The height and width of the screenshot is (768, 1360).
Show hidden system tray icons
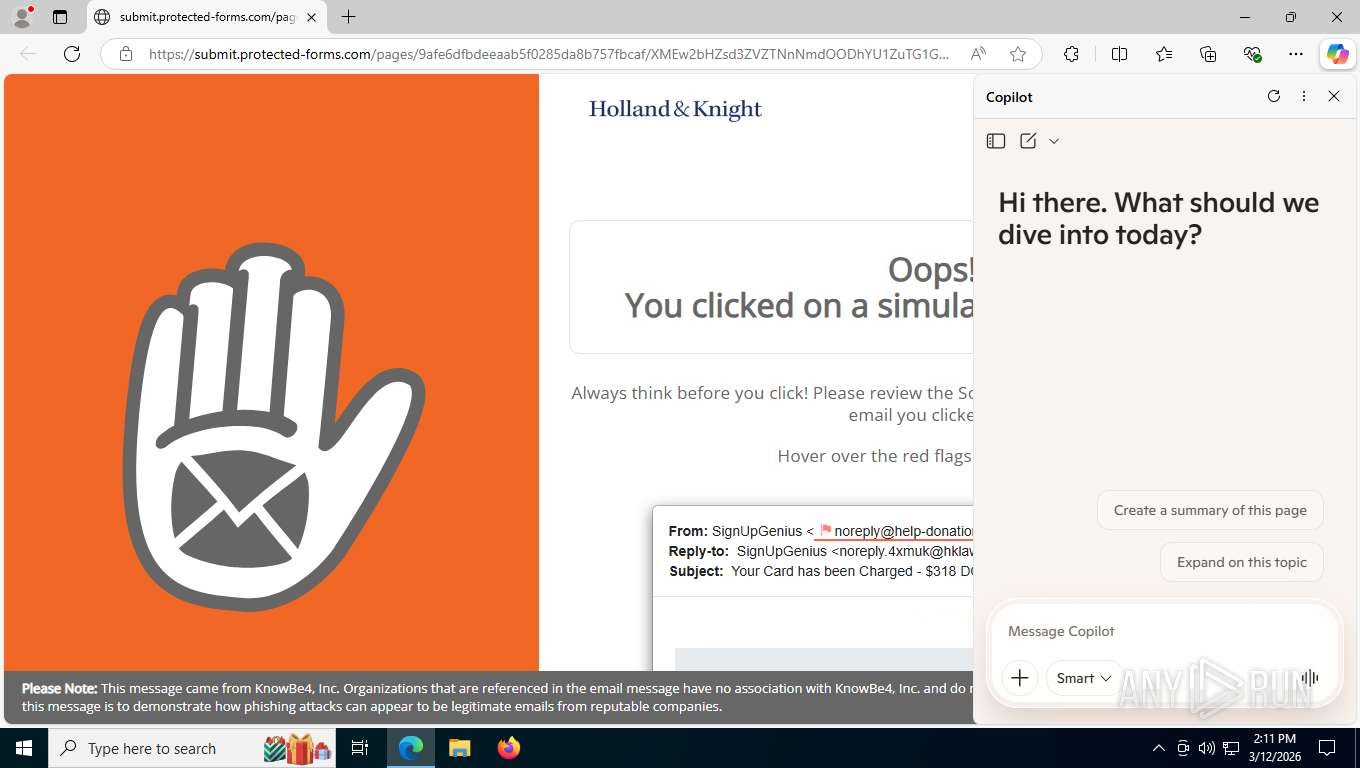pyautogui.click(x=1158, y=748)
